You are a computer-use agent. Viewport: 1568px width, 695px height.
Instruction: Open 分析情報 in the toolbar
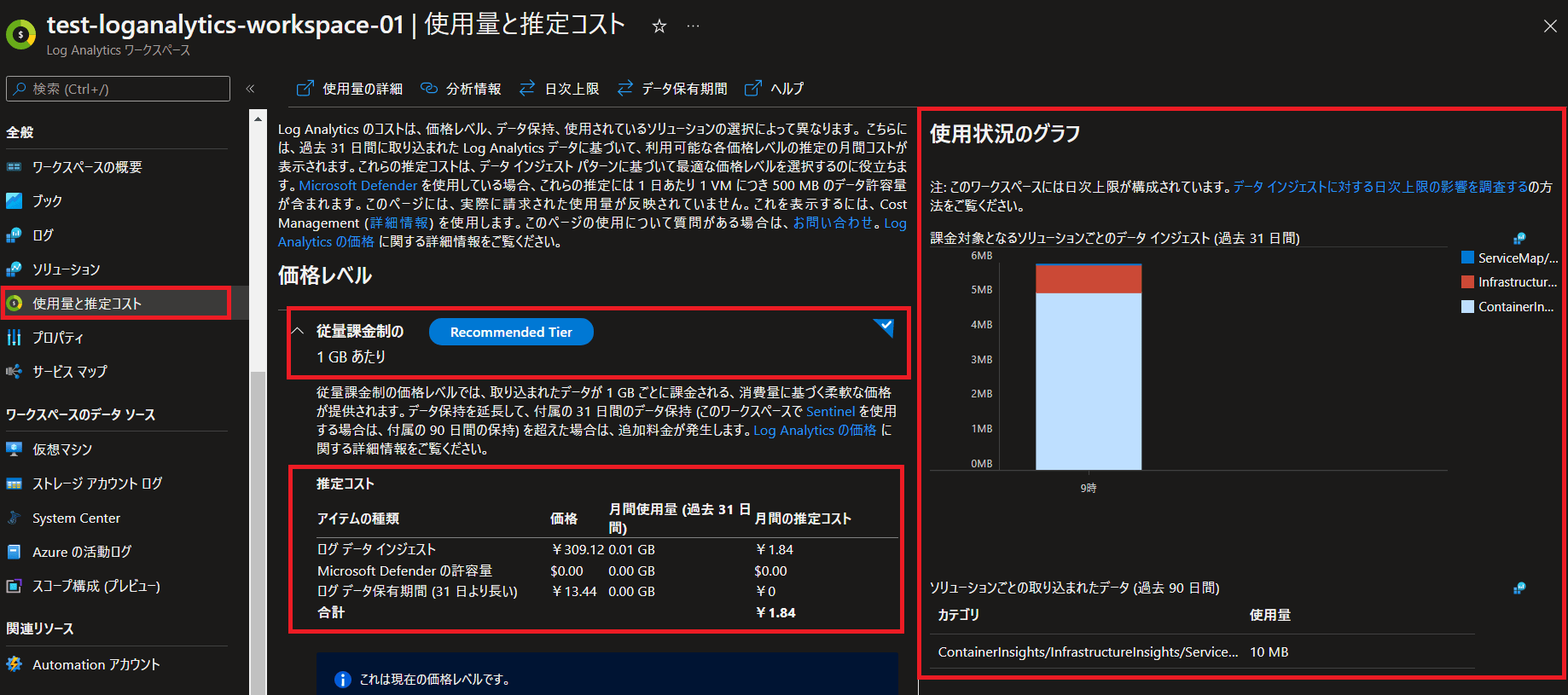pyautogui.click(x=461, y=89)
